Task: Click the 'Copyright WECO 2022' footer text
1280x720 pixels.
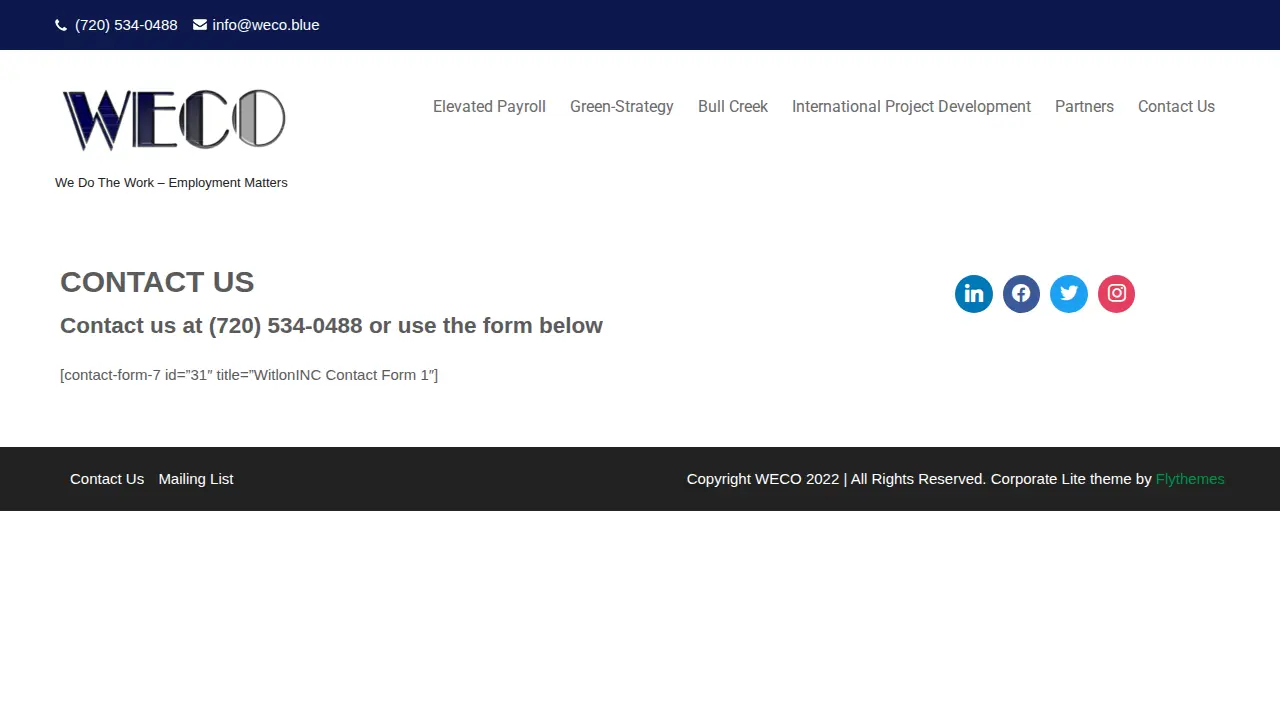Action: (763, 479)
